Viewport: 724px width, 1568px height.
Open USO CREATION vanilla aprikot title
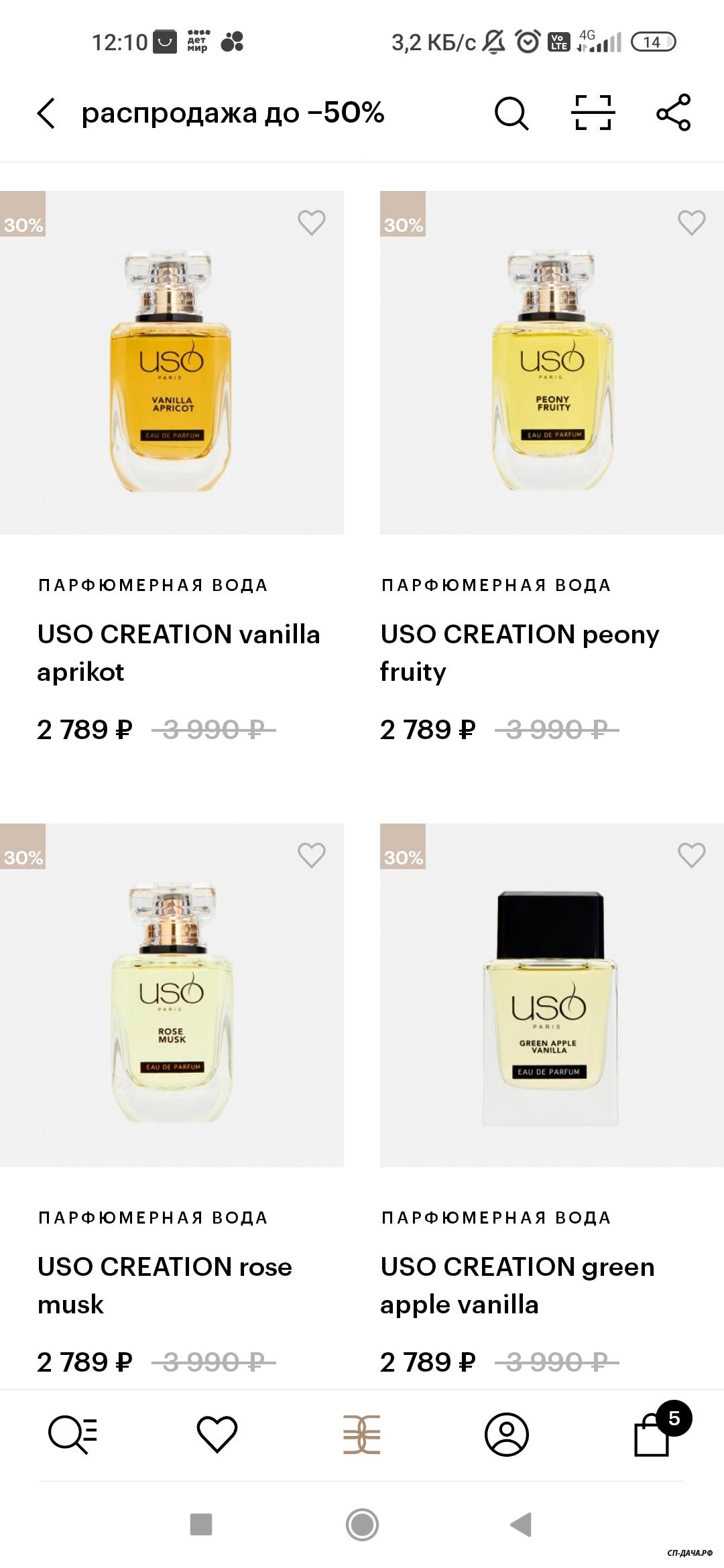(178, 652)
